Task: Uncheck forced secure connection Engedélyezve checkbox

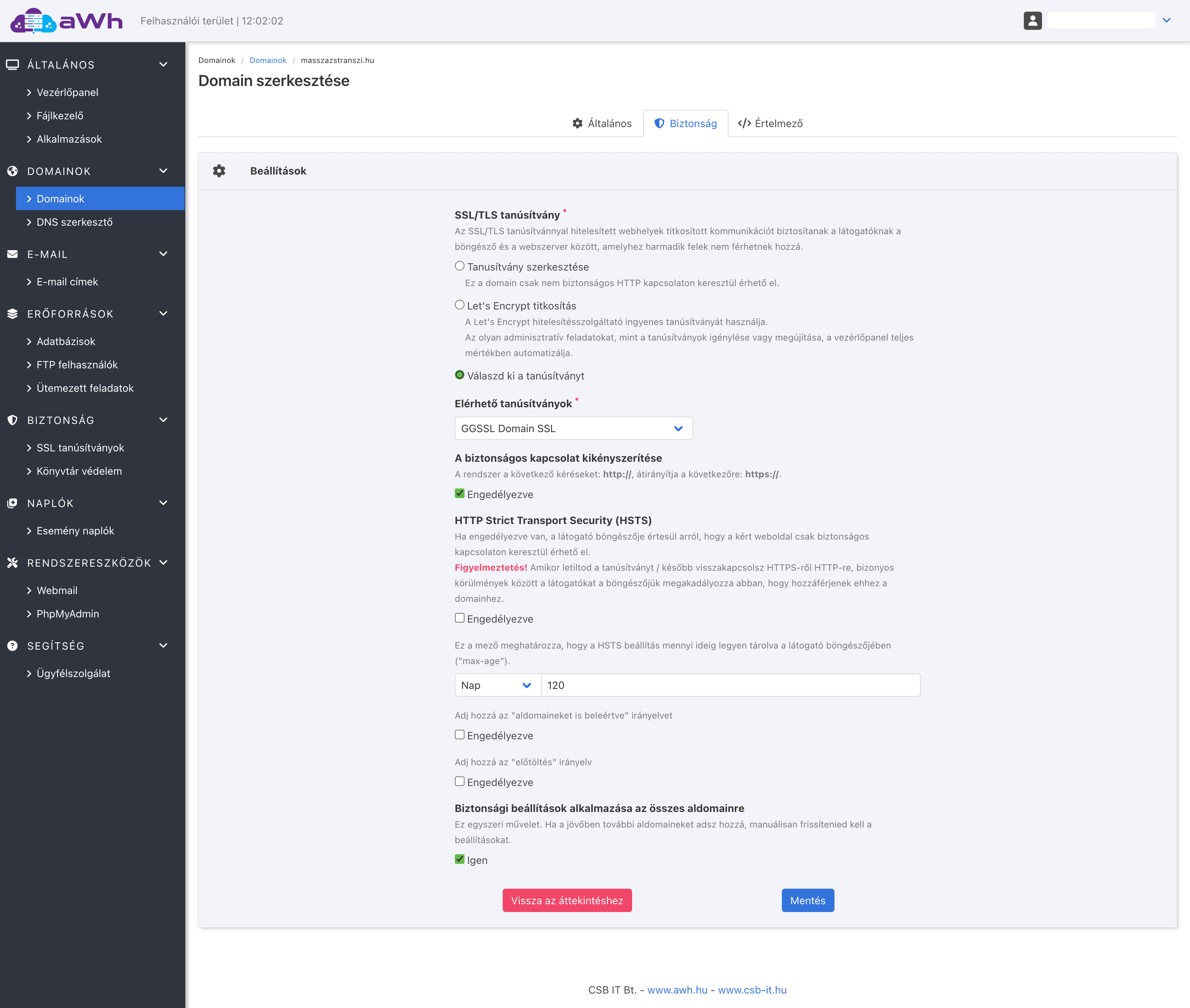Action: [460, 494]
